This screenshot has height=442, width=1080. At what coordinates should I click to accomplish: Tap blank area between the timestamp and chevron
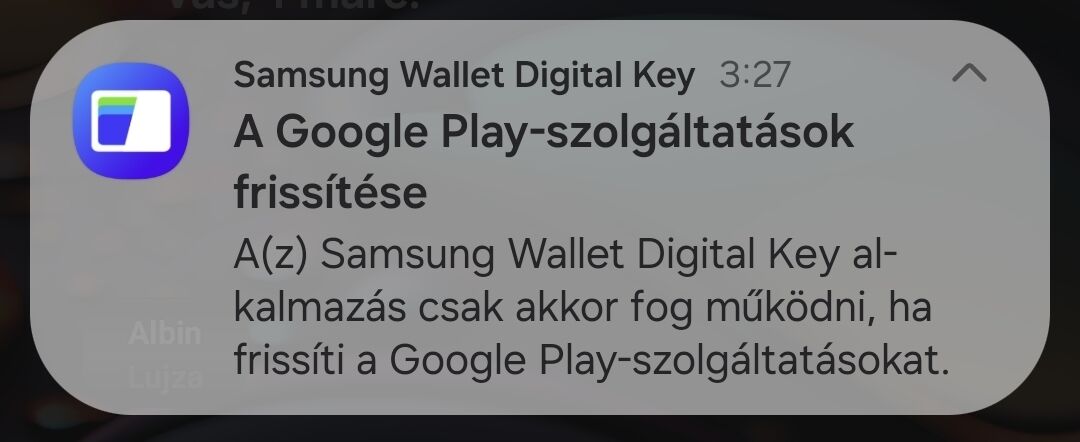click(871, 74)
